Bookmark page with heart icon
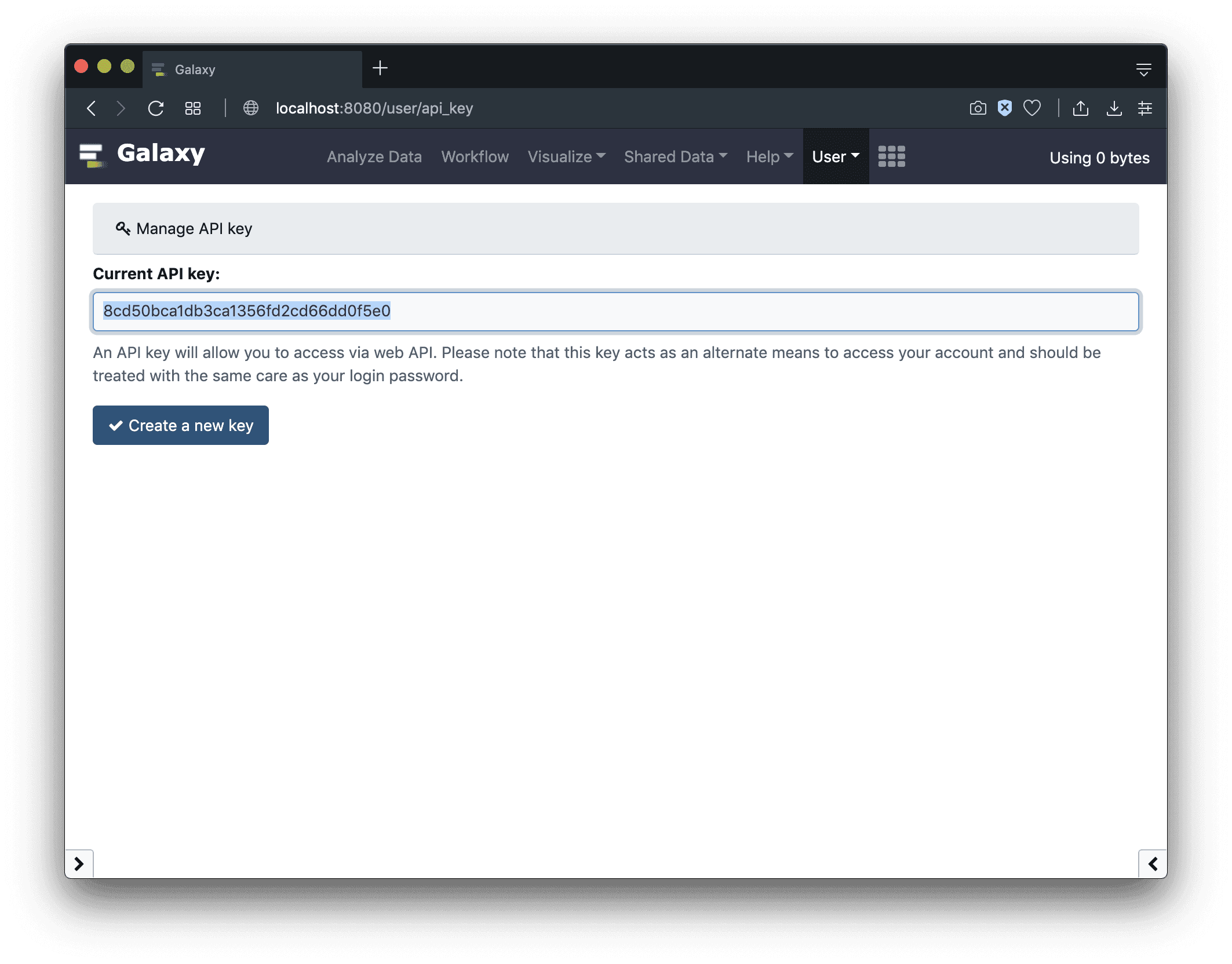The width and height of the screenshot is (1232, 964). tap(1031, 108)
